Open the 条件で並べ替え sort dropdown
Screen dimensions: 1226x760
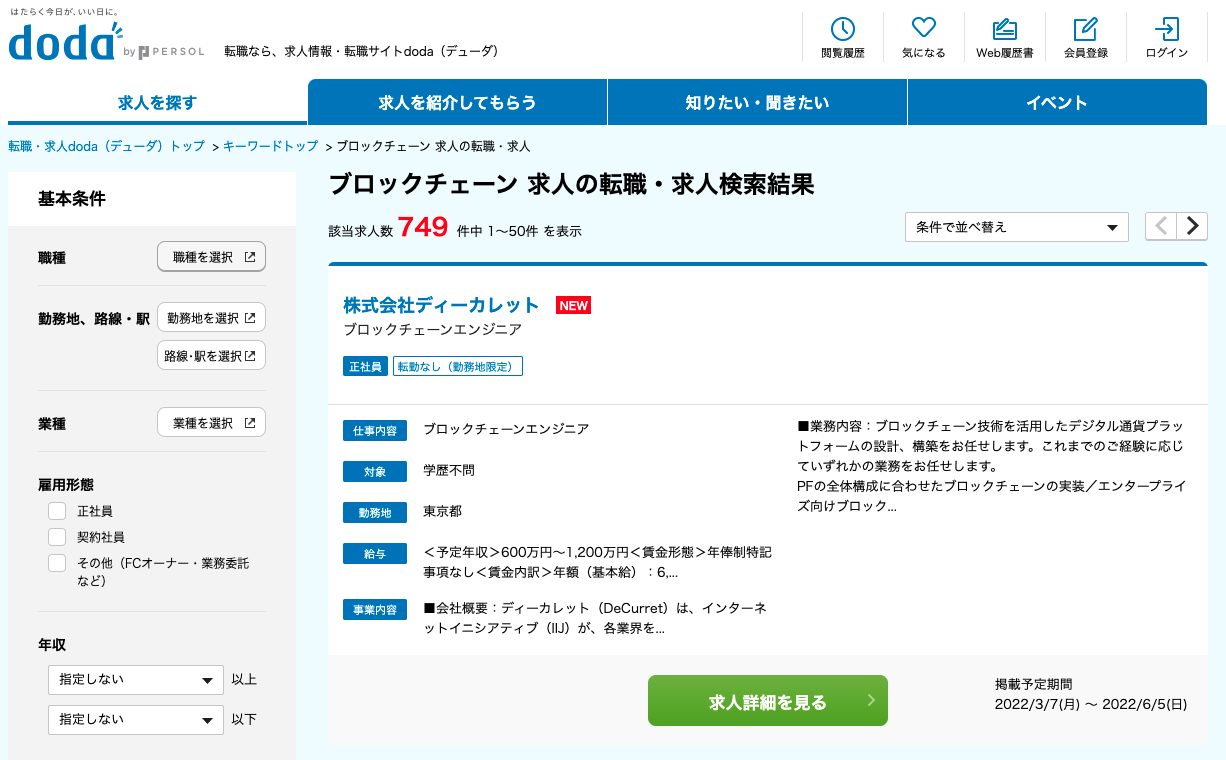tap(1016, 227)
